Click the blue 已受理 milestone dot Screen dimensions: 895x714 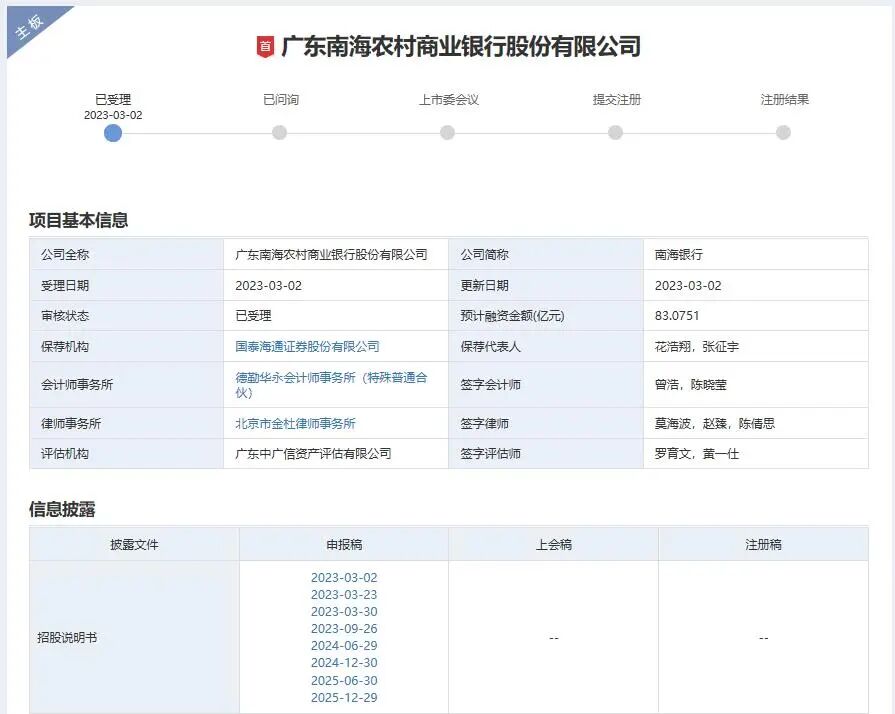coord(113,132)
